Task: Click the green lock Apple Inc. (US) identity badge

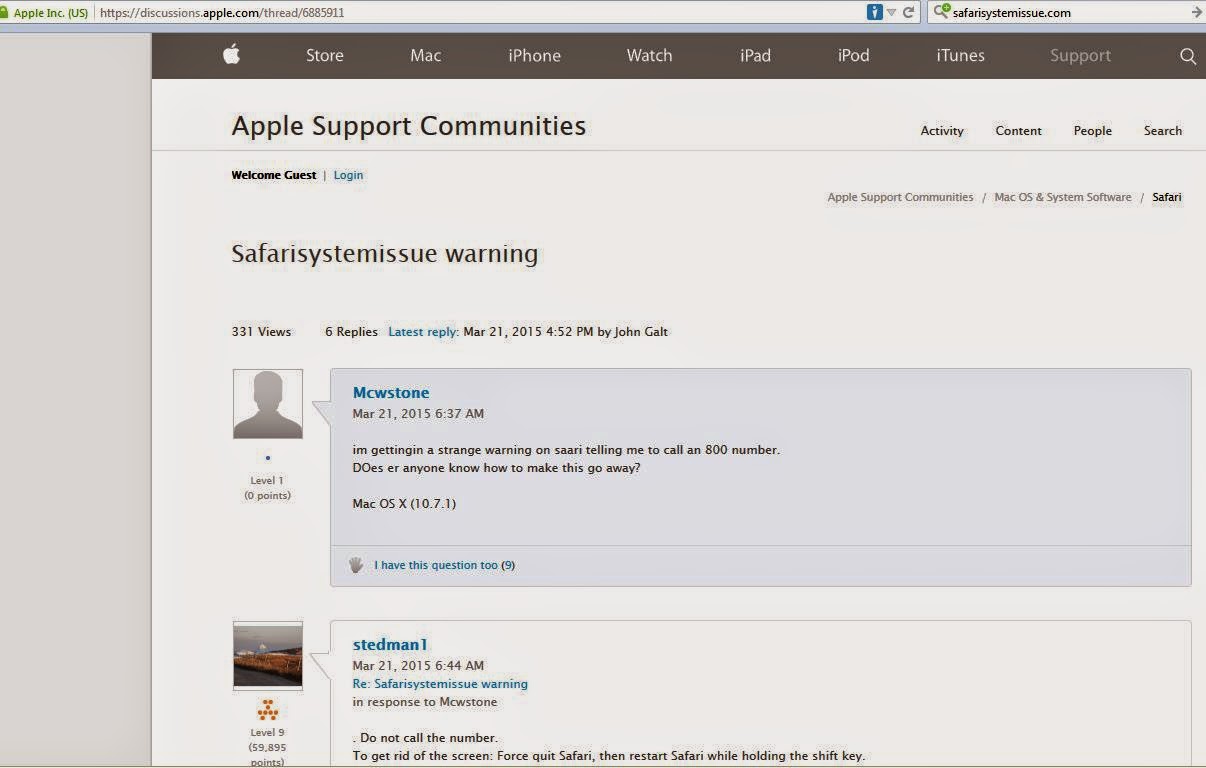Action: coord(44,13)
